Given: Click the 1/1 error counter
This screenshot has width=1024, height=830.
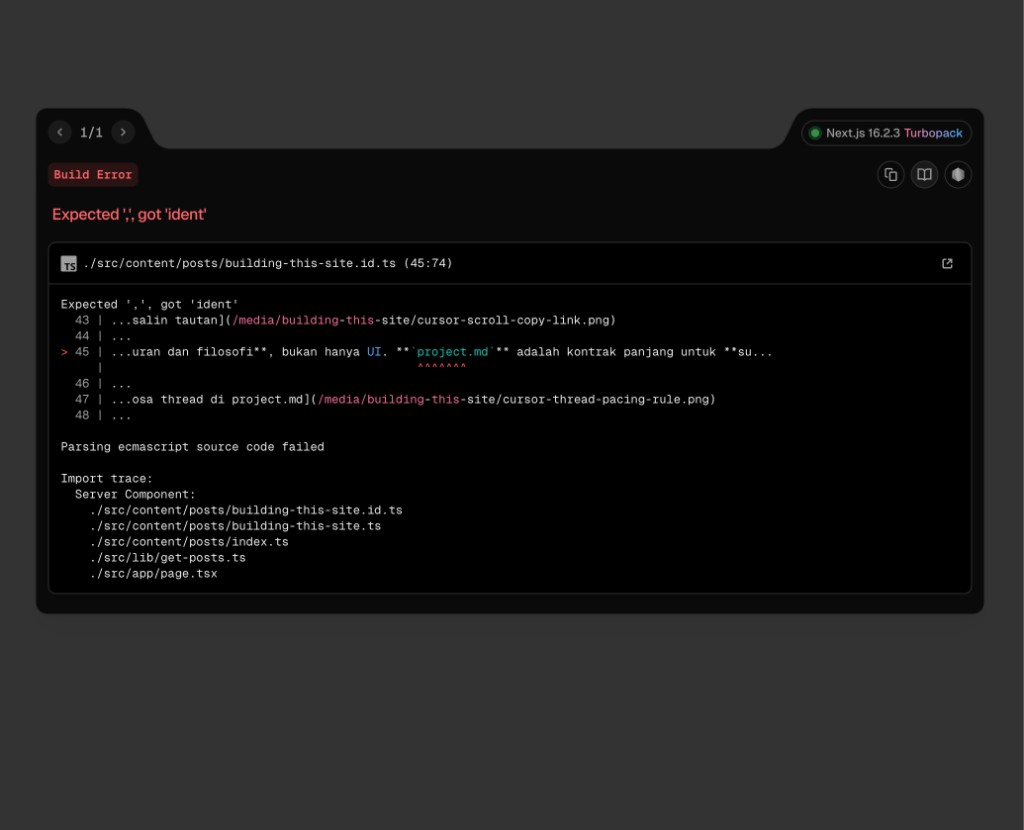Looking at the screenshot, I should tap(91, 132).
